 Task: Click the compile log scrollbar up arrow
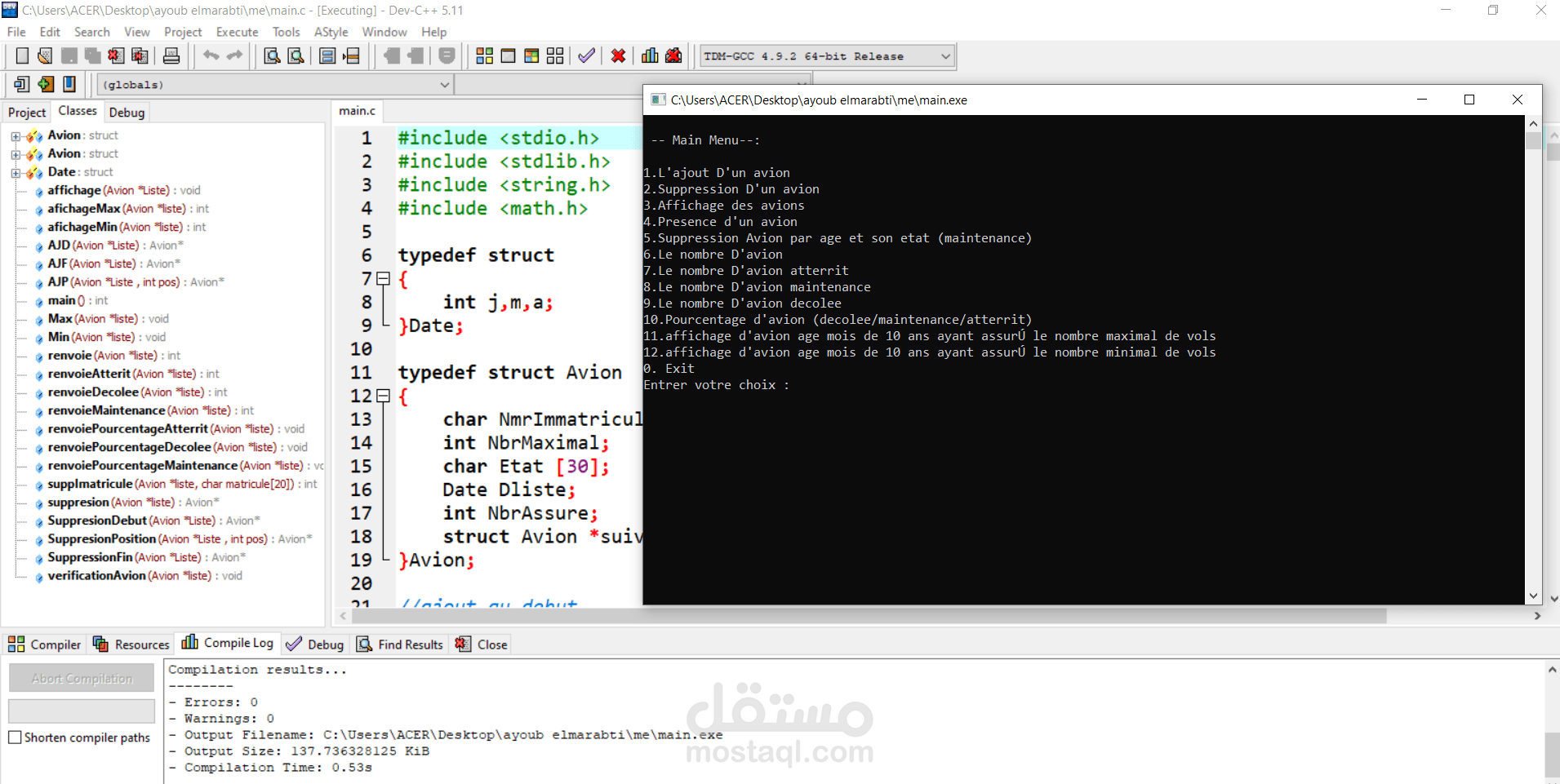[x=1552, y=670]
